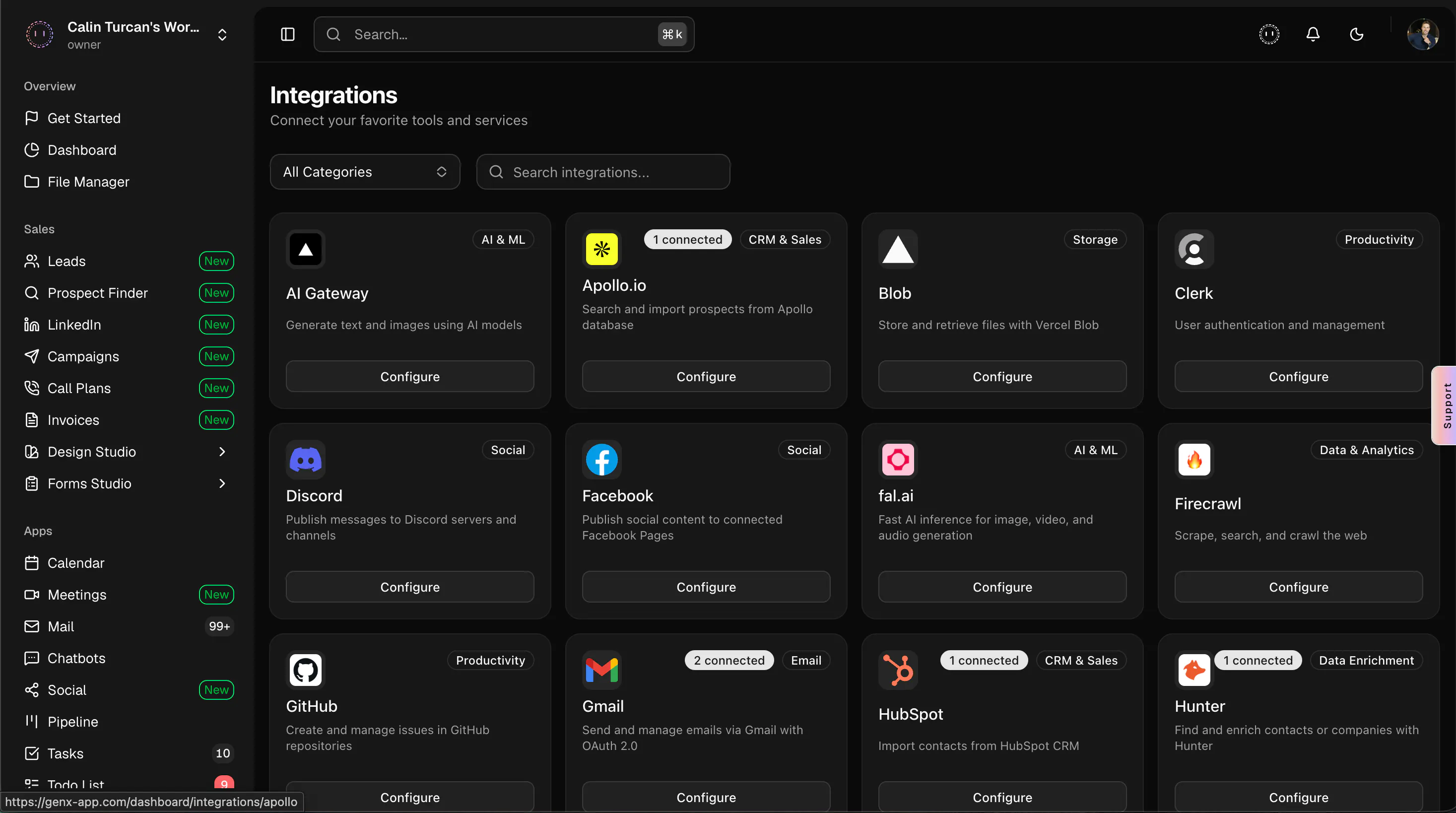Click the Apollo.io 1 connected badge
Image resolution: width=1456 pixels, height=813 pixels.
(687, 239)
